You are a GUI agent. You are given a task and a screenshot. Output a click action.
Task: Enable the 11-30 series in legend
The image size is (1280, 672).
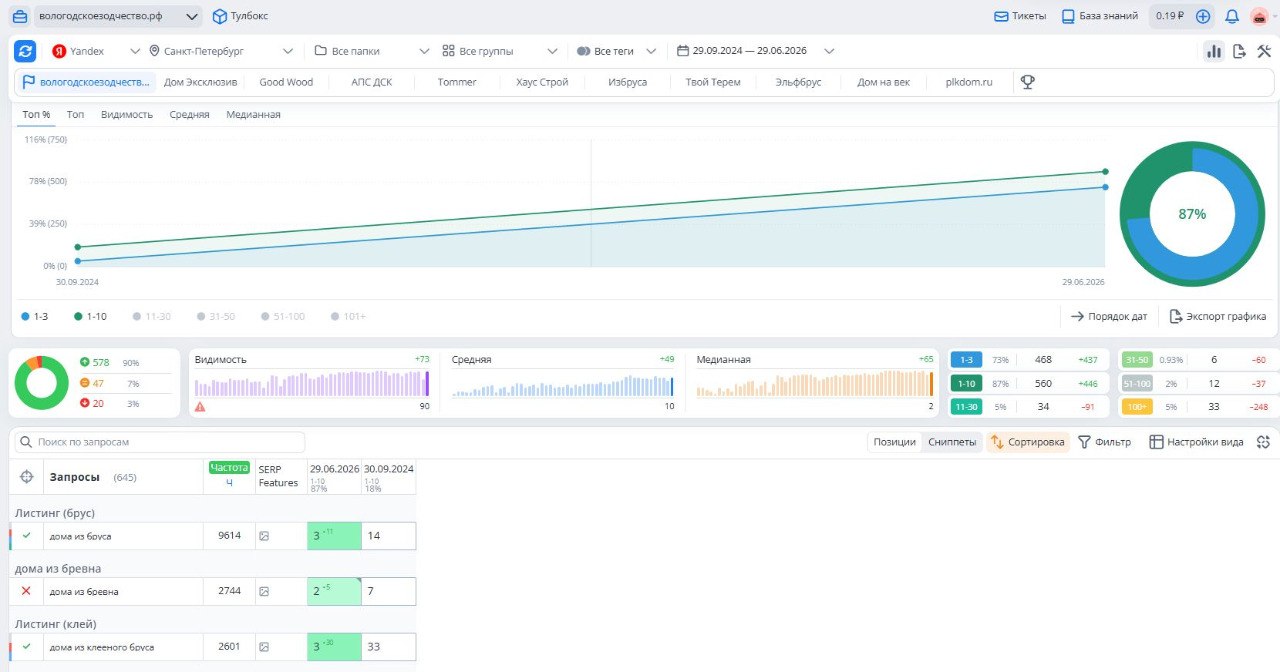pos(151,316)
